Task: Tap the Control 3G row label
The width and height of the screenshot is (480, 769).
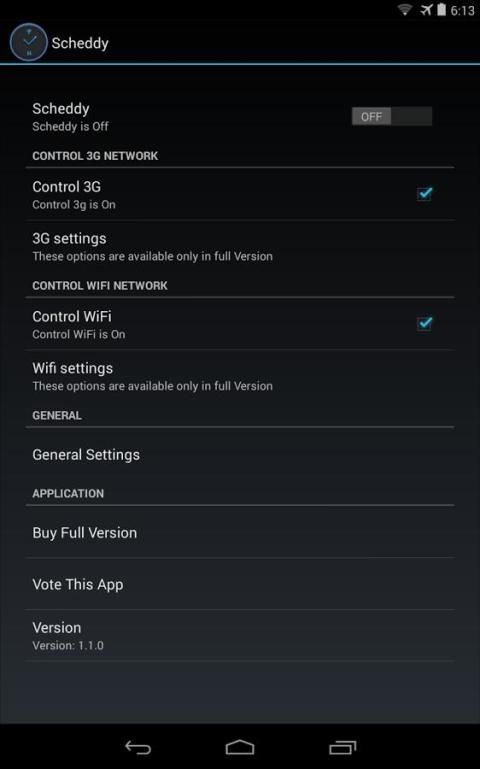Action: click(67, 187)
